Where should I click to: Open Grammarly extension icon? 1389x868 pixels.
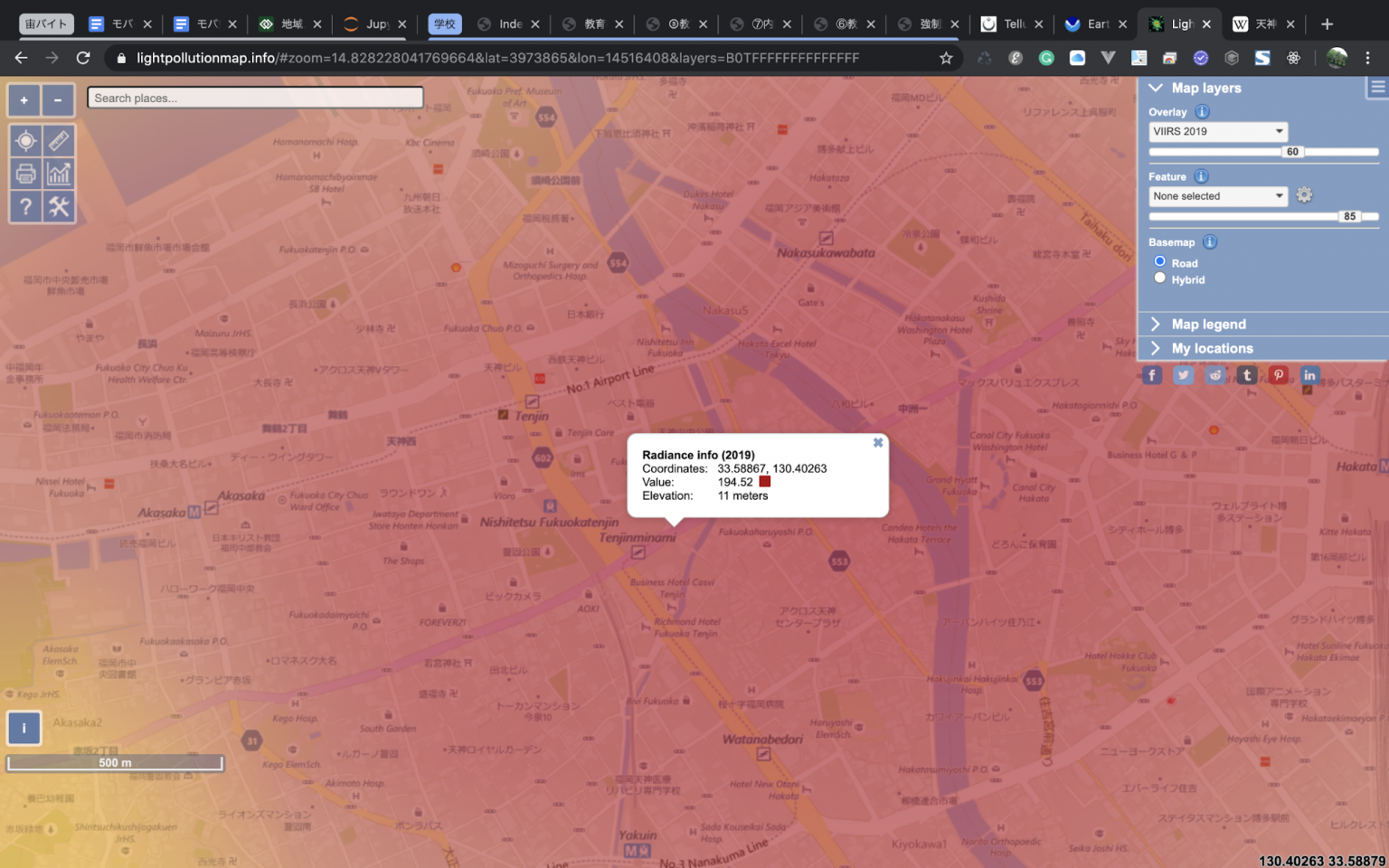tap(1046, 58)
